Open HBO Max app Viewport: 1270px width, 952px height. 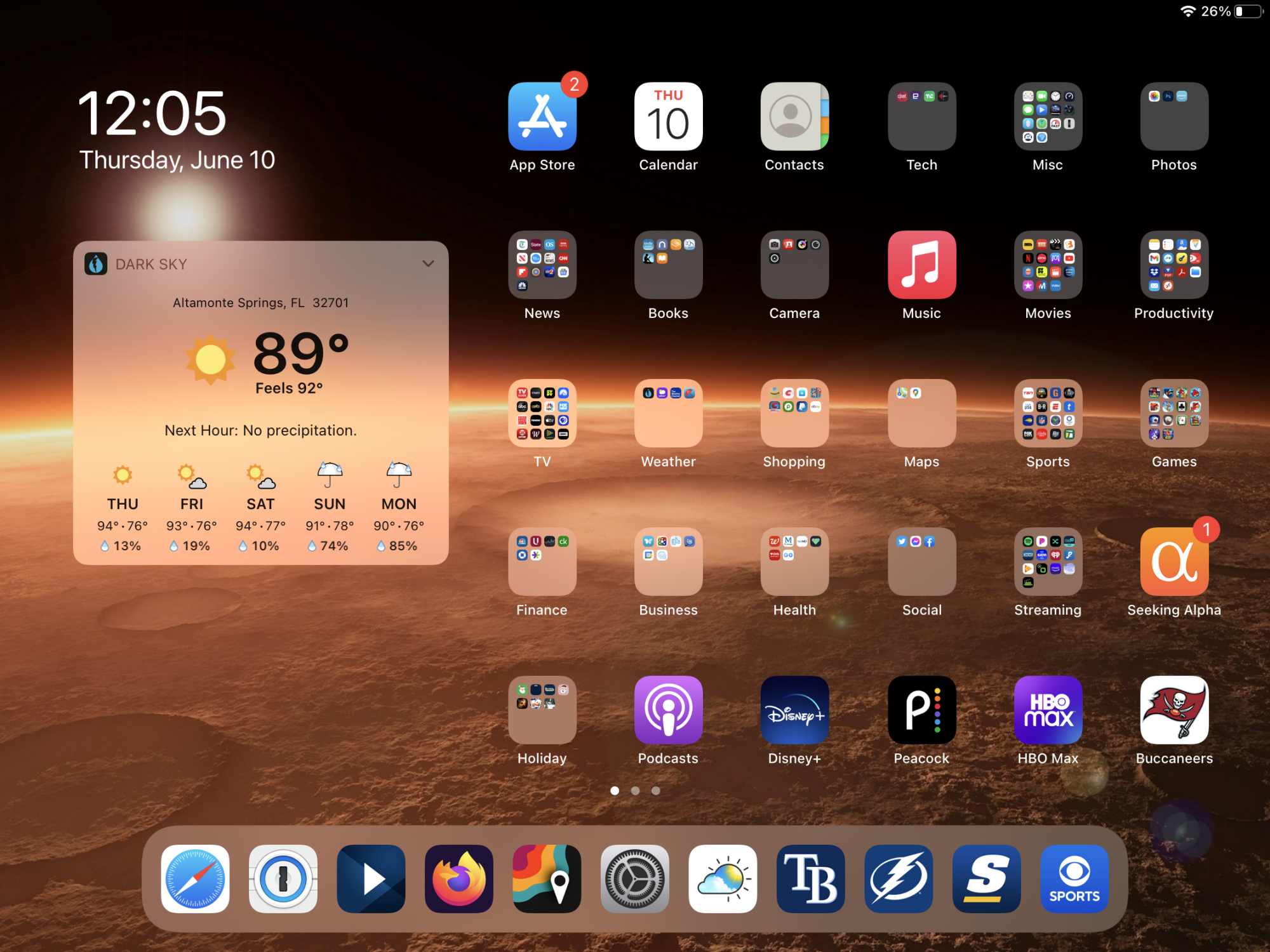1048,710
